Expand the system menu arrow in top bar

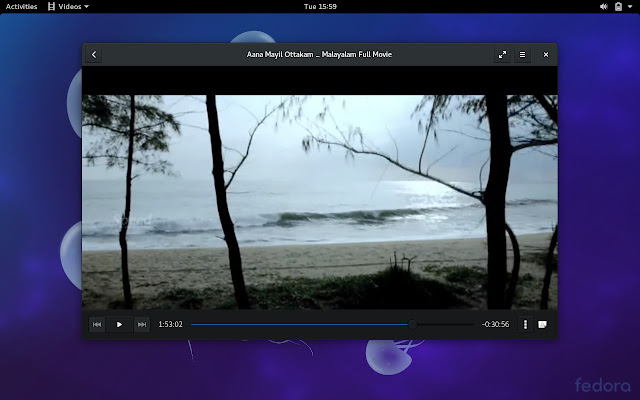(630, 7)
